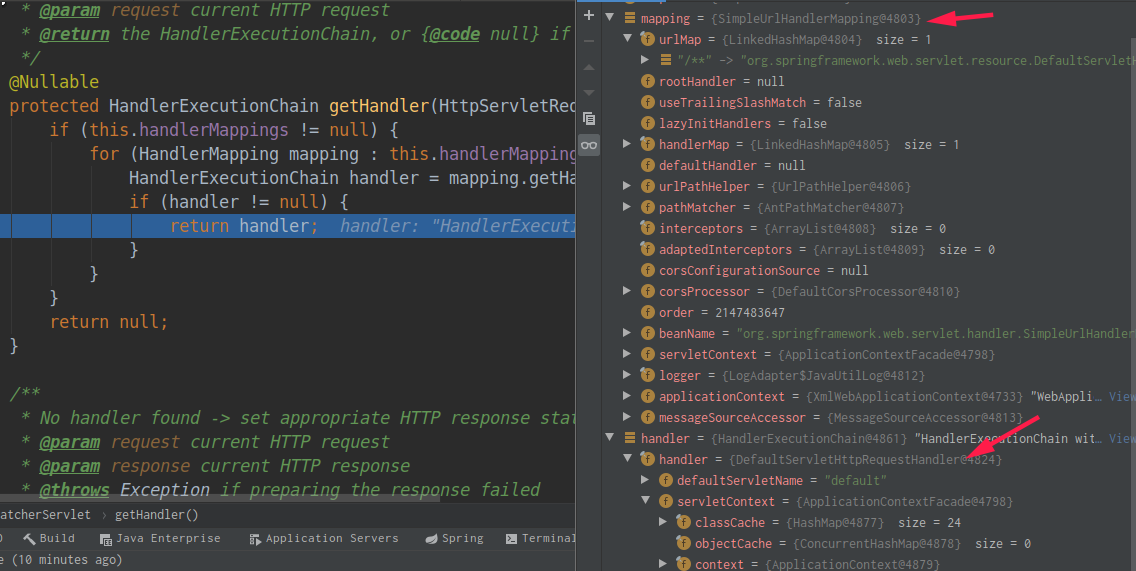Expand the classCache HashMap node

click(x=663, y=523)
